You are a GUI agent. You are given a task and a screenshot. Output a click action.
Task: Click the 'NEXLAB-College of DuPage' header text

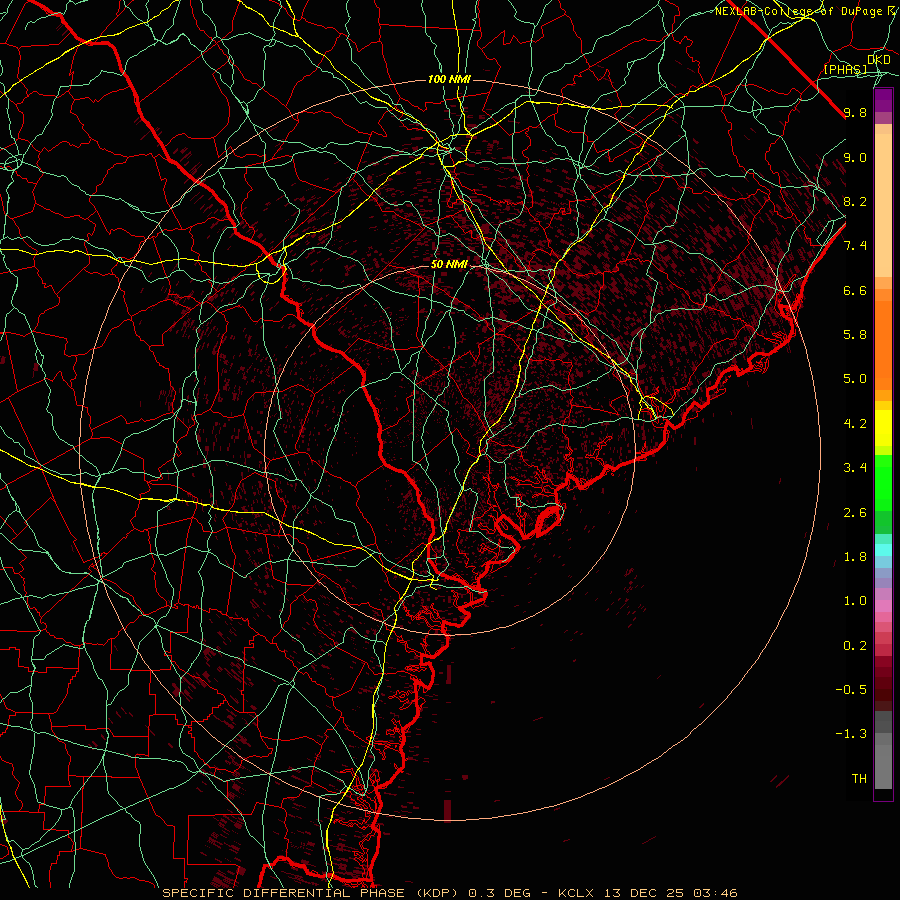pos(798,11)
